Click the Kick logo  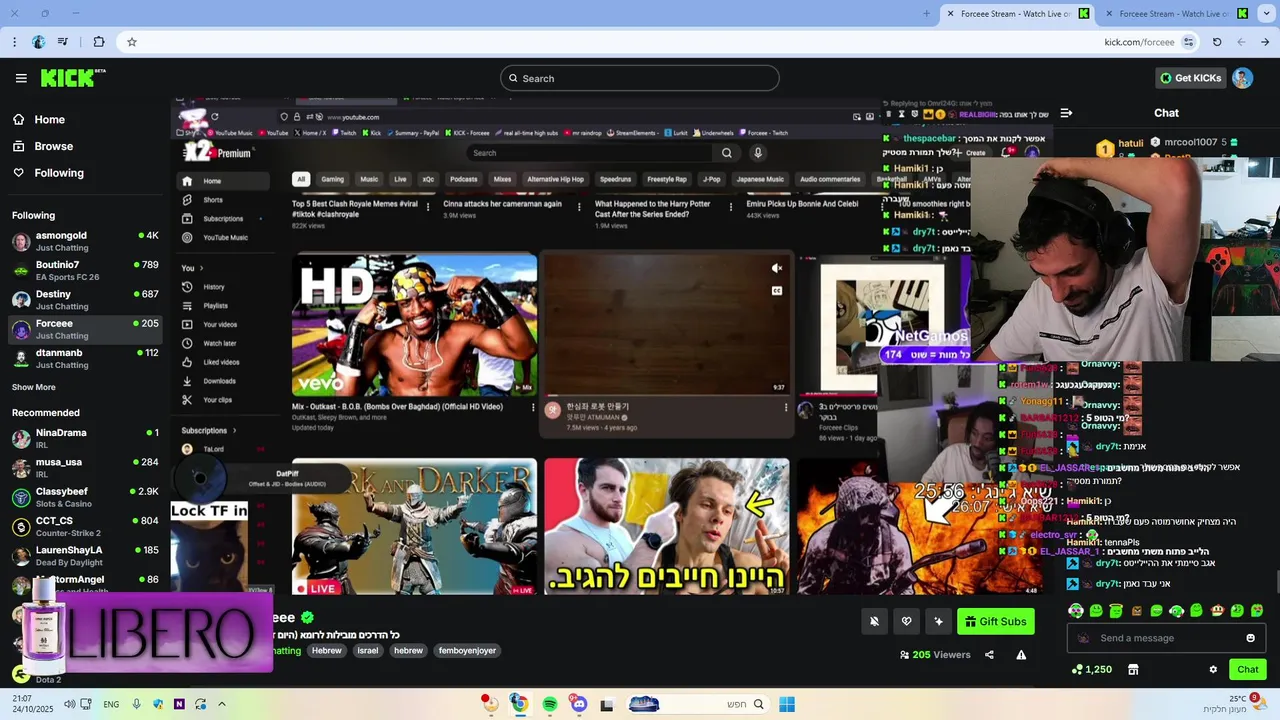click(73, 78)
